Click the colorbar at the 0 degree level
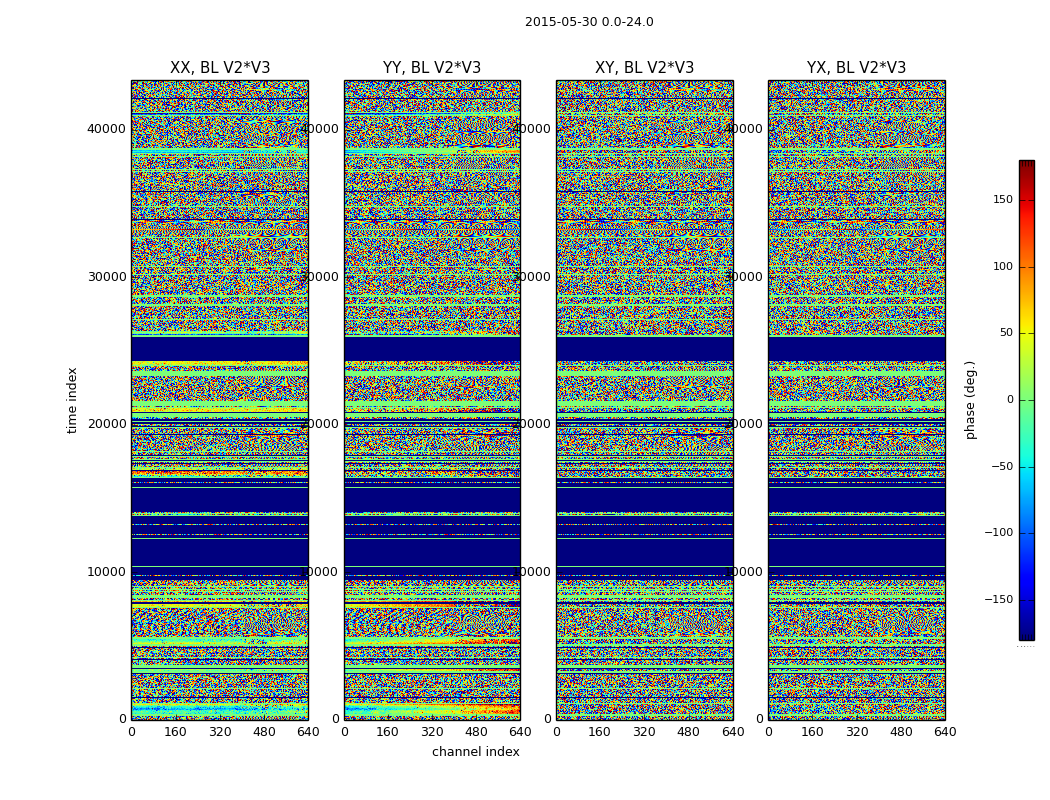This screenshot has height=800, width=1050. click(x=1027, y=400)
